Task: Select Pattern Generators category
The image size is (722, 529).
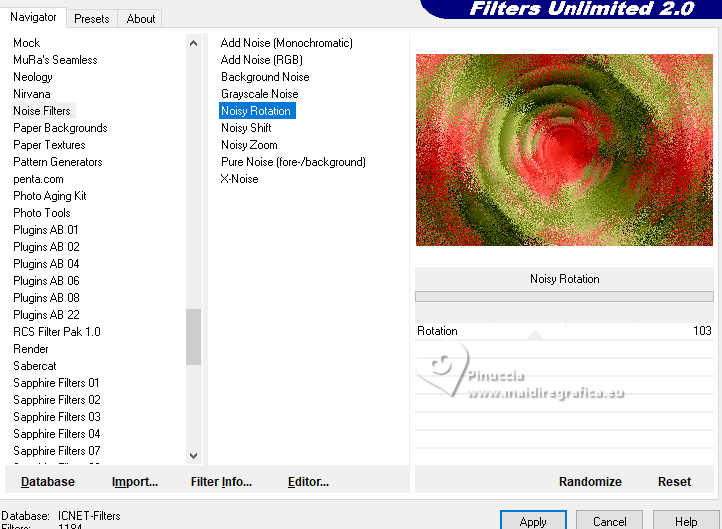Action: coord(58,162)
